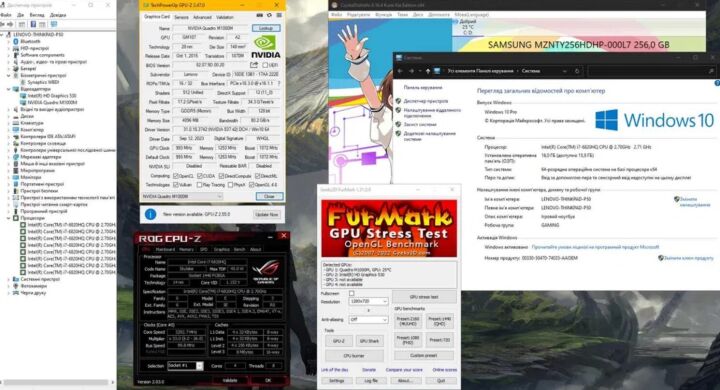Open the GPU-Z hamburger menu icon
The height and width of the screenshot is (390, 720).
pos(279,16)
